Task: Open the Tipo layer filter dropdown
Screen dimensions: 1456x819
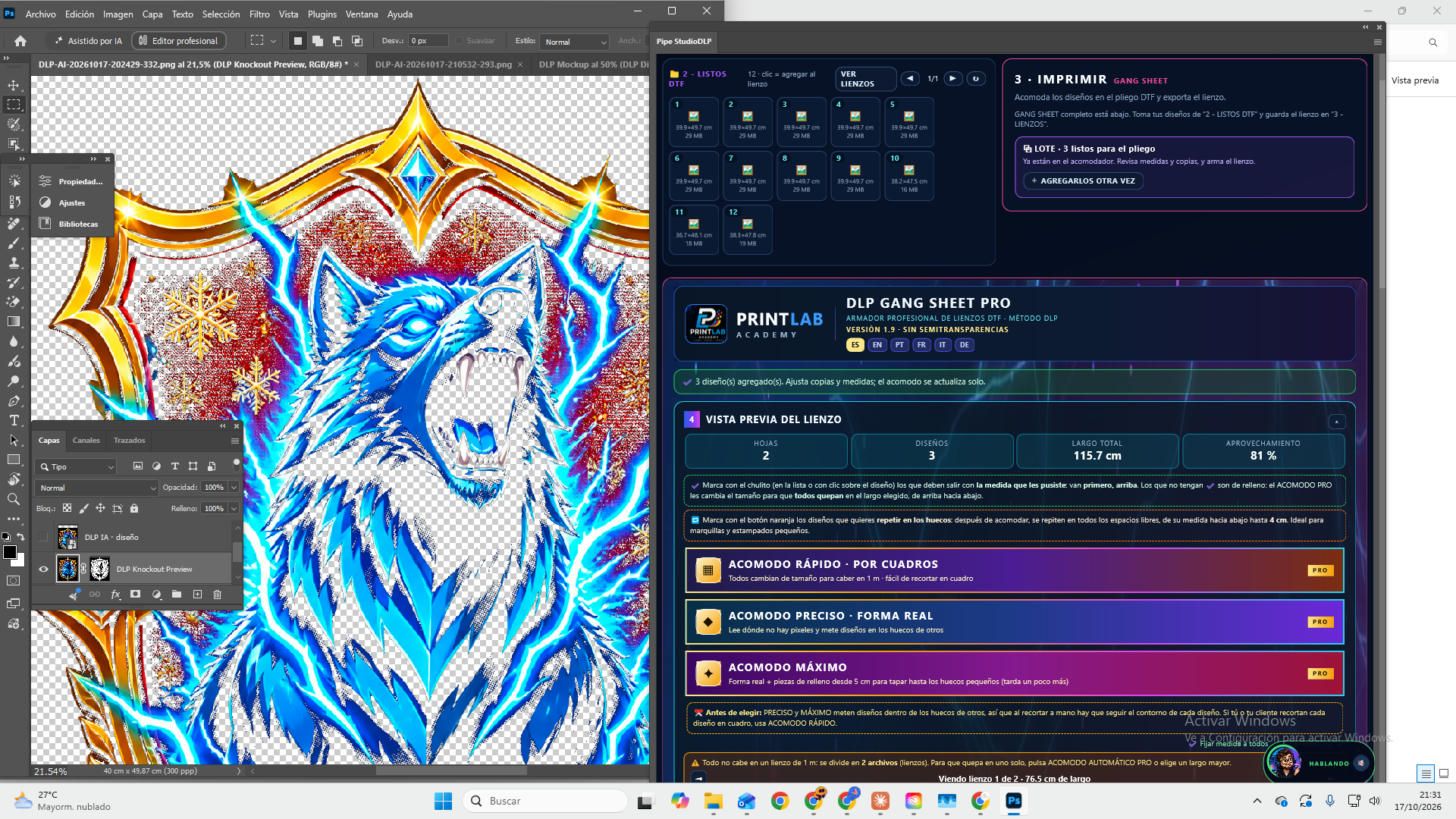Action: [76, 466]
